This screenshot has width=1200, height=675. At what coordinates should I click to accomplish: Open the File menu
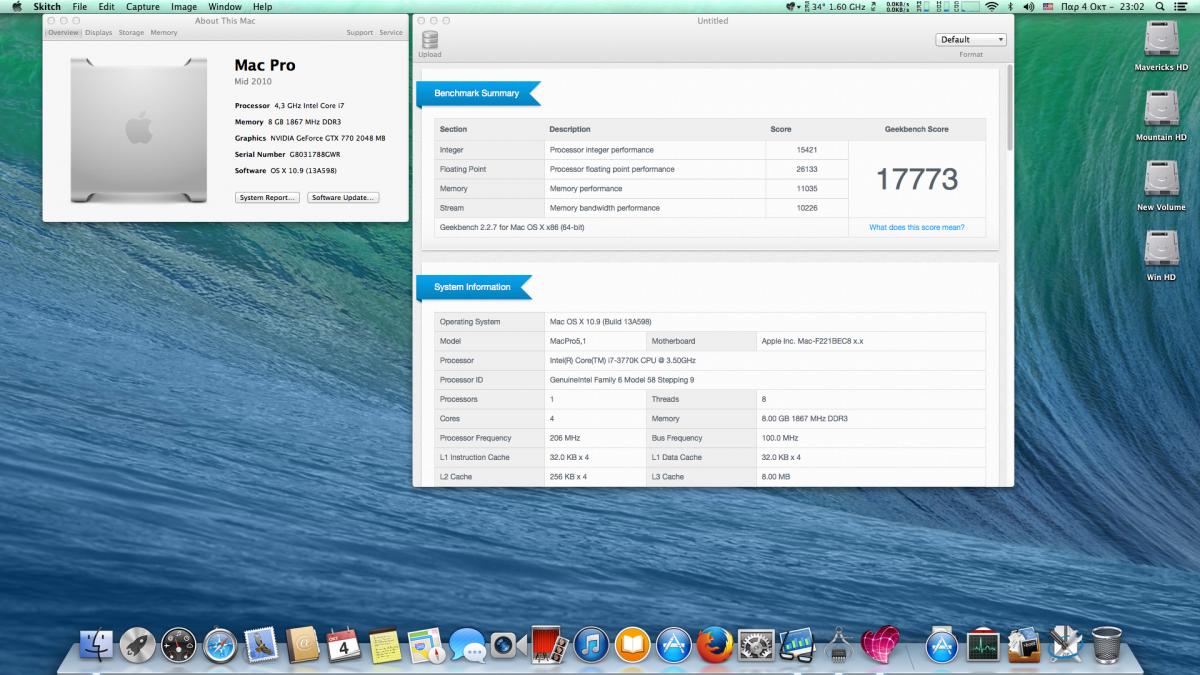(x=80, y=7)
